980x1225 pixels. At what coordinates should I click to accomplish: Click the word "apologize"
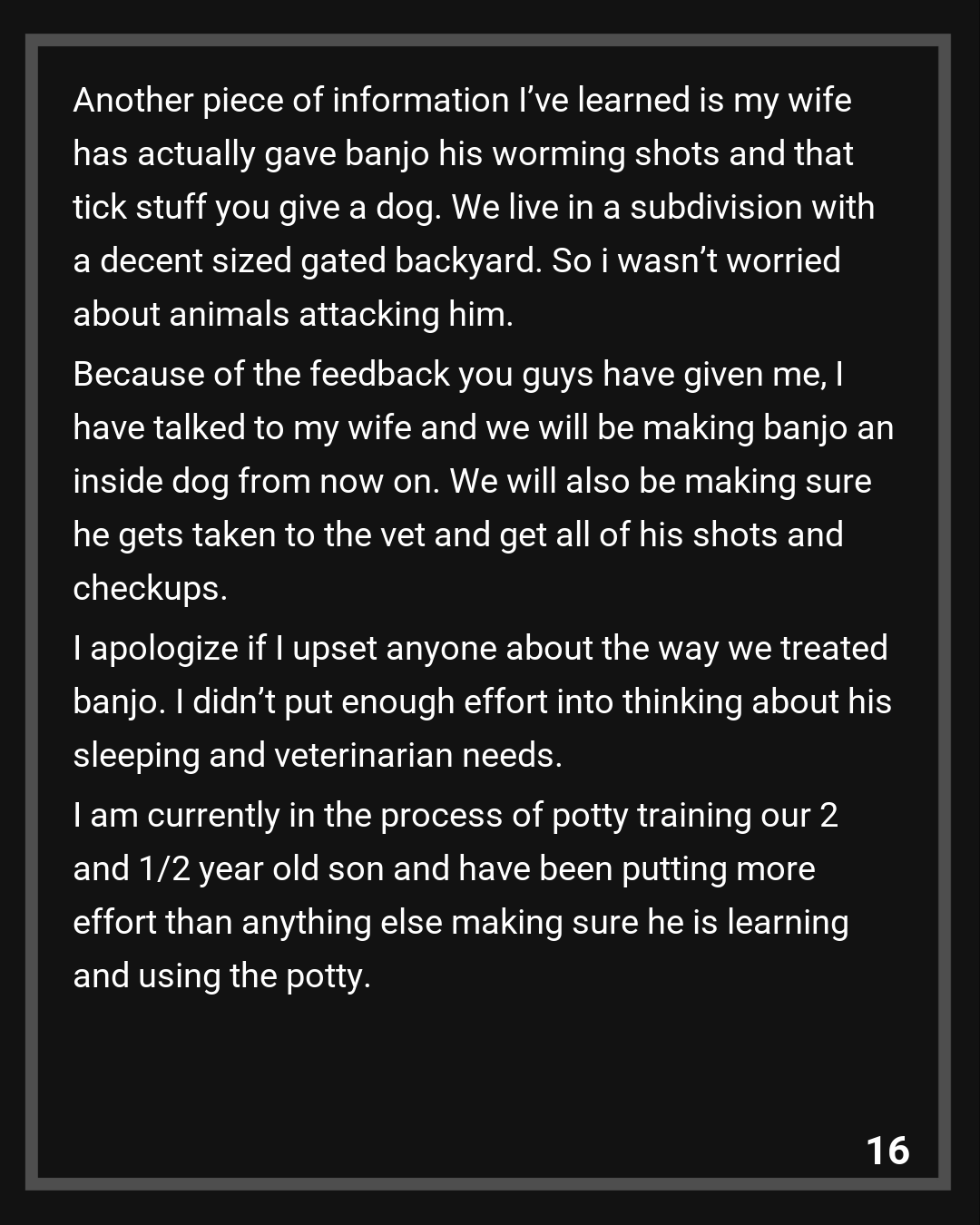click(x=164, y=648)
